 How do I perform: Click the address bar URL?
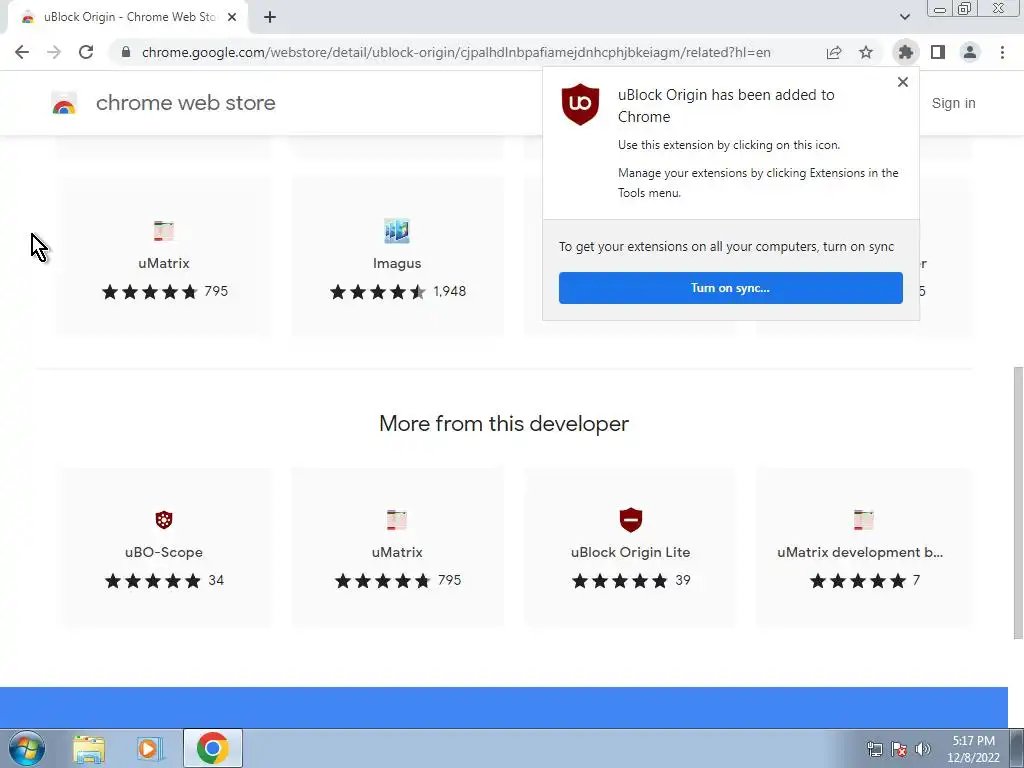pos(456,52)
